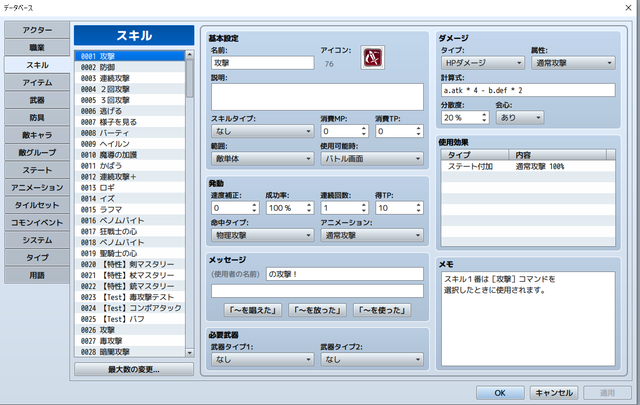Open the アニメーション tab
640x405 pixels.
coord(37,188)
